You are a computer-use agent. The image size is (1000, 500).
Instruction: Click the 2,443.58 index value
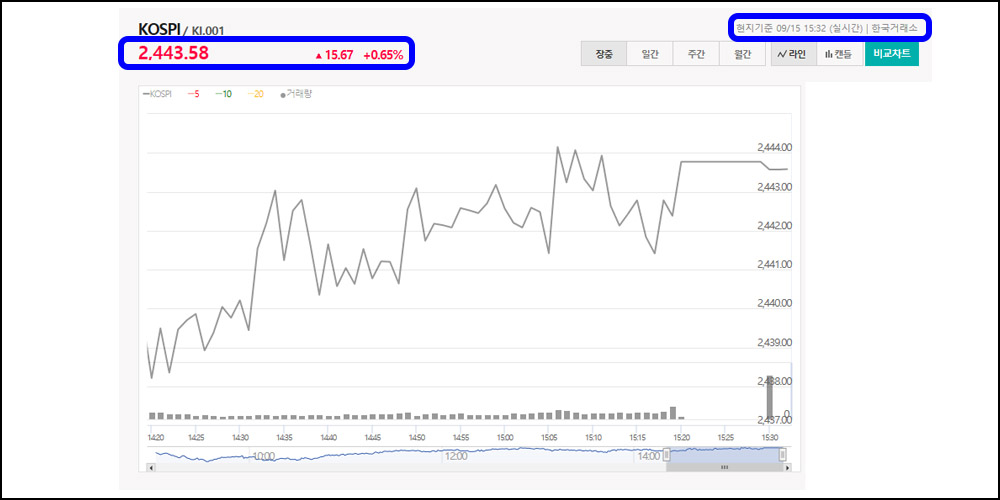tap(173, 53)
